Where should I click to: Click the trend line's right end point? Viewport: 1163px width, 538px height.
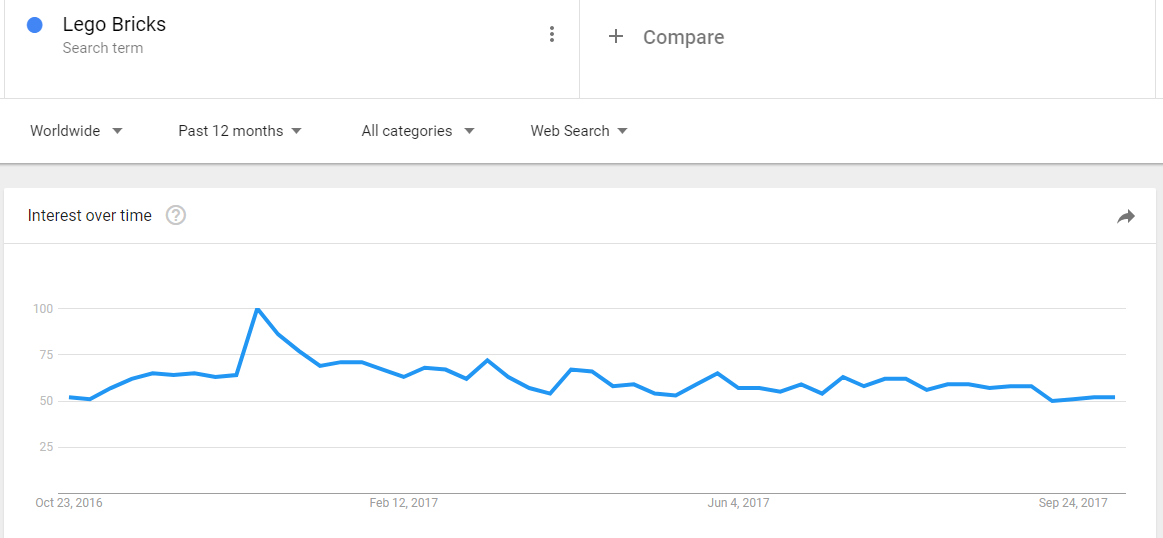coord(1113,397)
